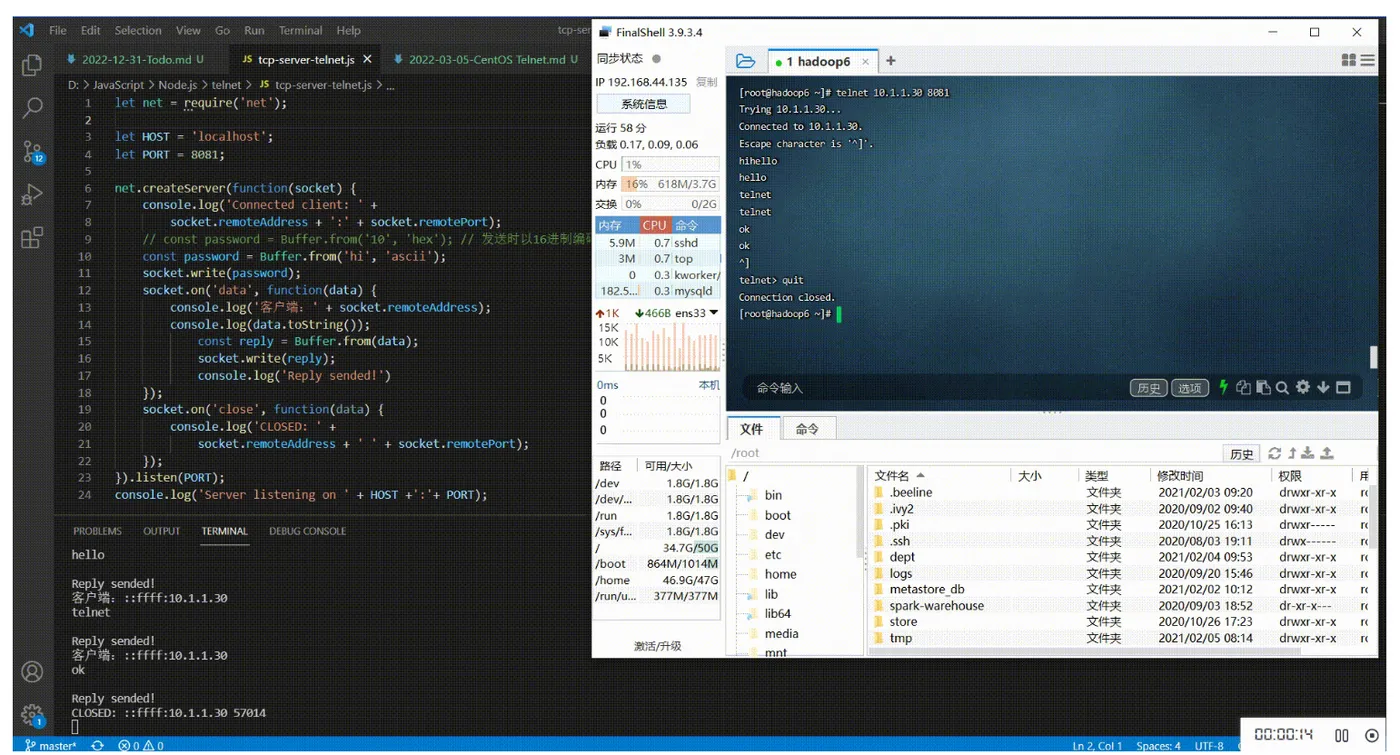Add new FinalShell tab with plus icon
The height and width of the screenshot is (755, 1400).
coord(890,61)
